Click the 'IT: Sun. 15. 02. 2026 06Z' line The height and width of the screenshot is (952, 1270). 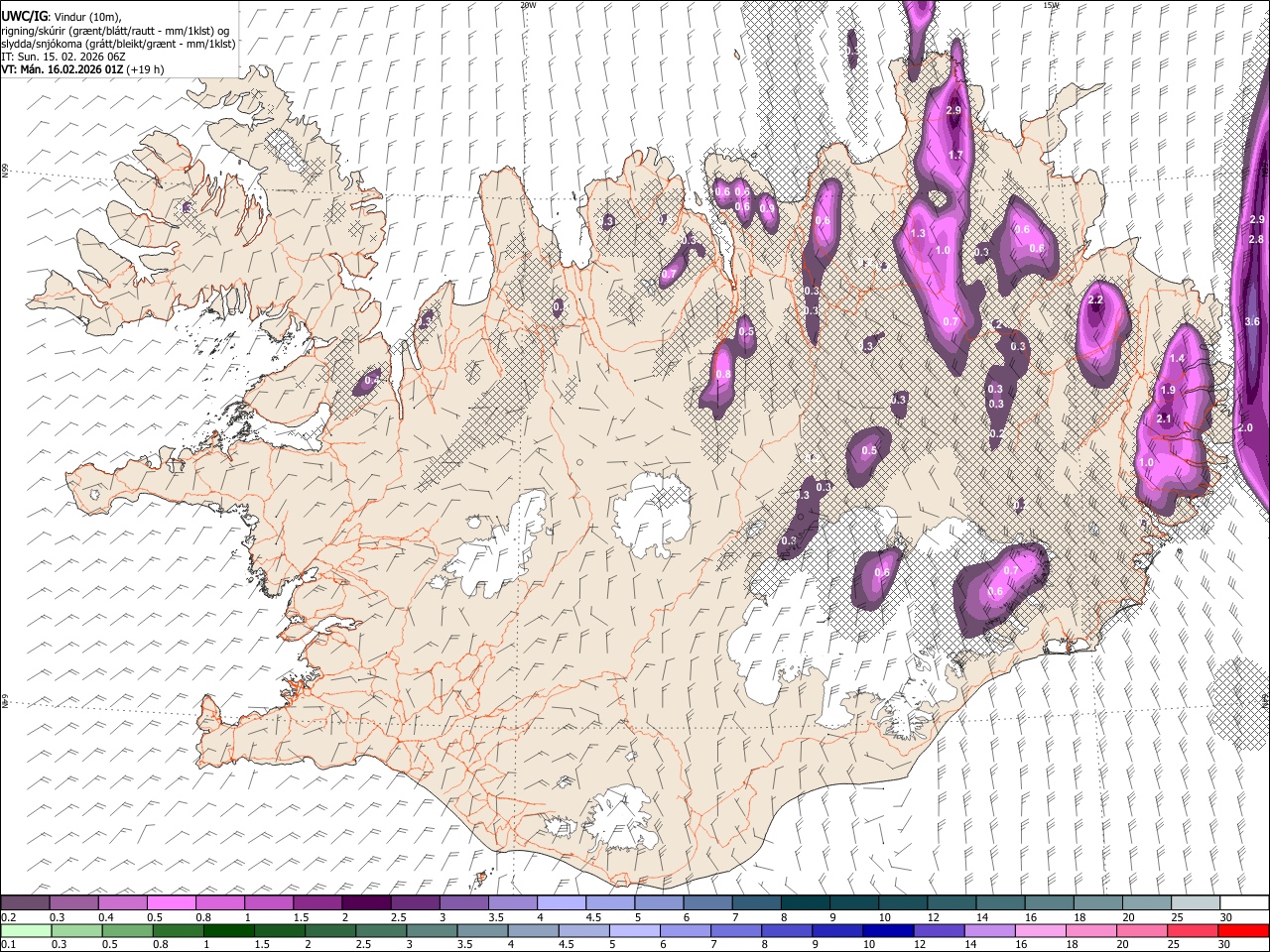pos(63,57)
